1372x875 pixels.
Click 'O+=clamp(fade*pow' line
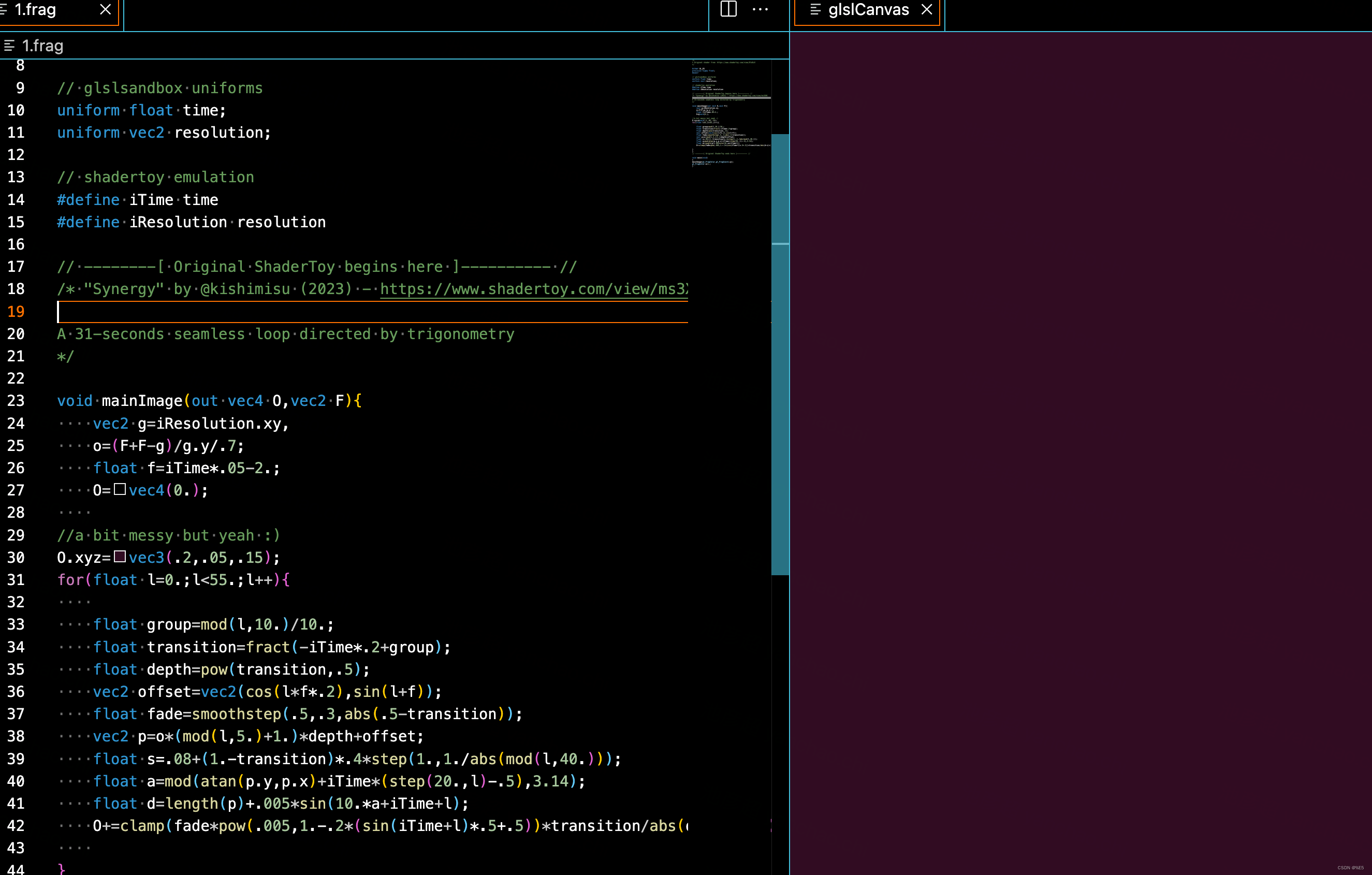[x=390, y=825]
